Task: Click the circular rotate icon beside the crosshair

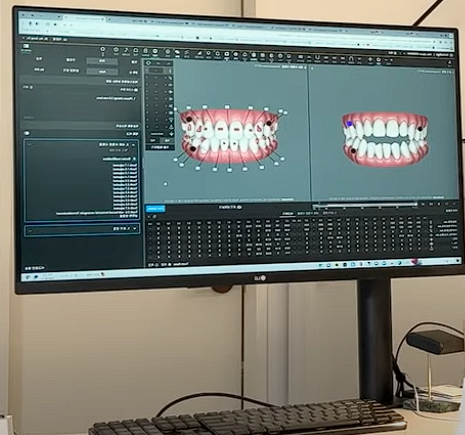Action: (x=378, y=60)
